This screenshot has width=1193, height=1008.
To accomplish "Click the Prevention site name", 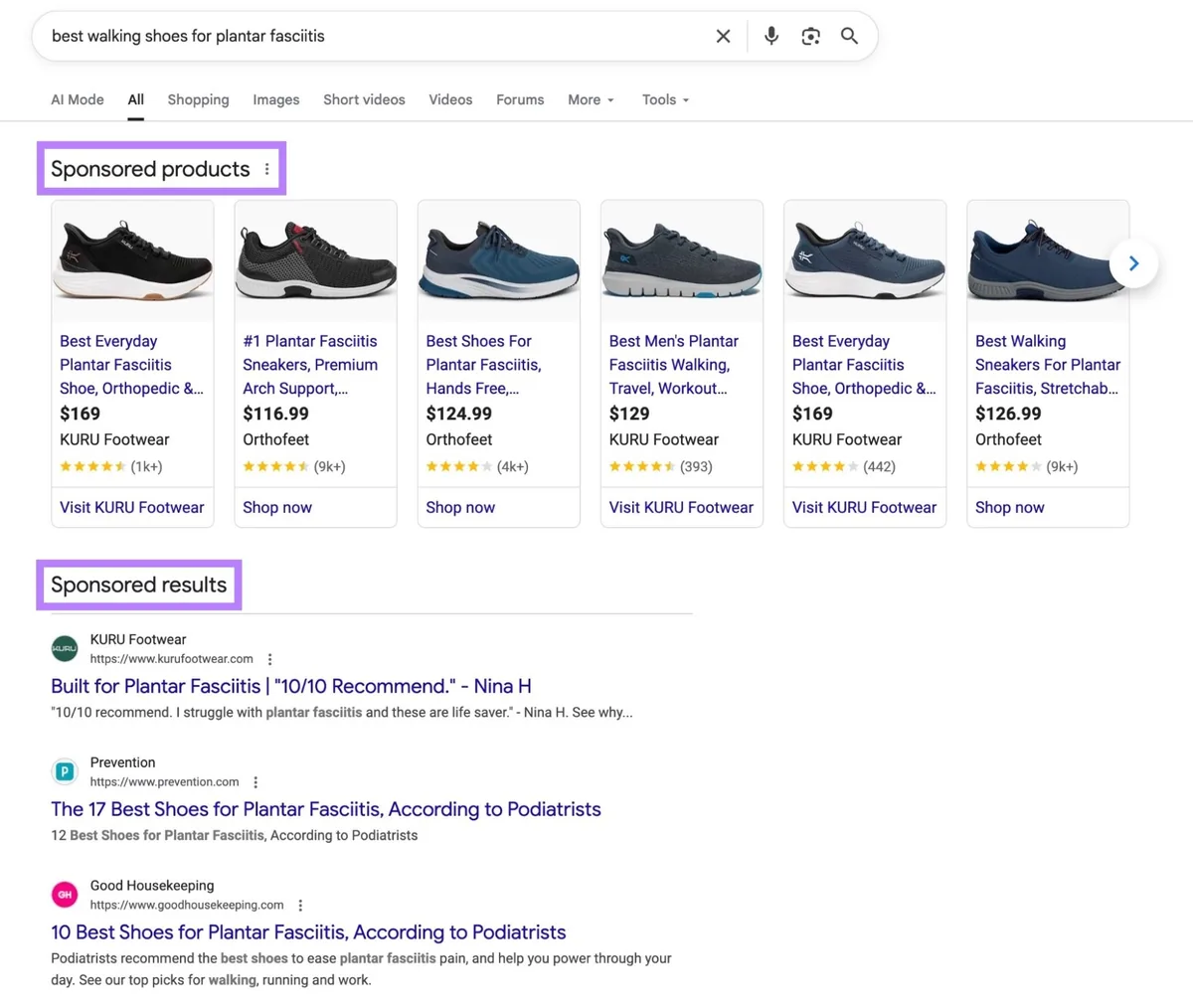I will pos(122,762).
